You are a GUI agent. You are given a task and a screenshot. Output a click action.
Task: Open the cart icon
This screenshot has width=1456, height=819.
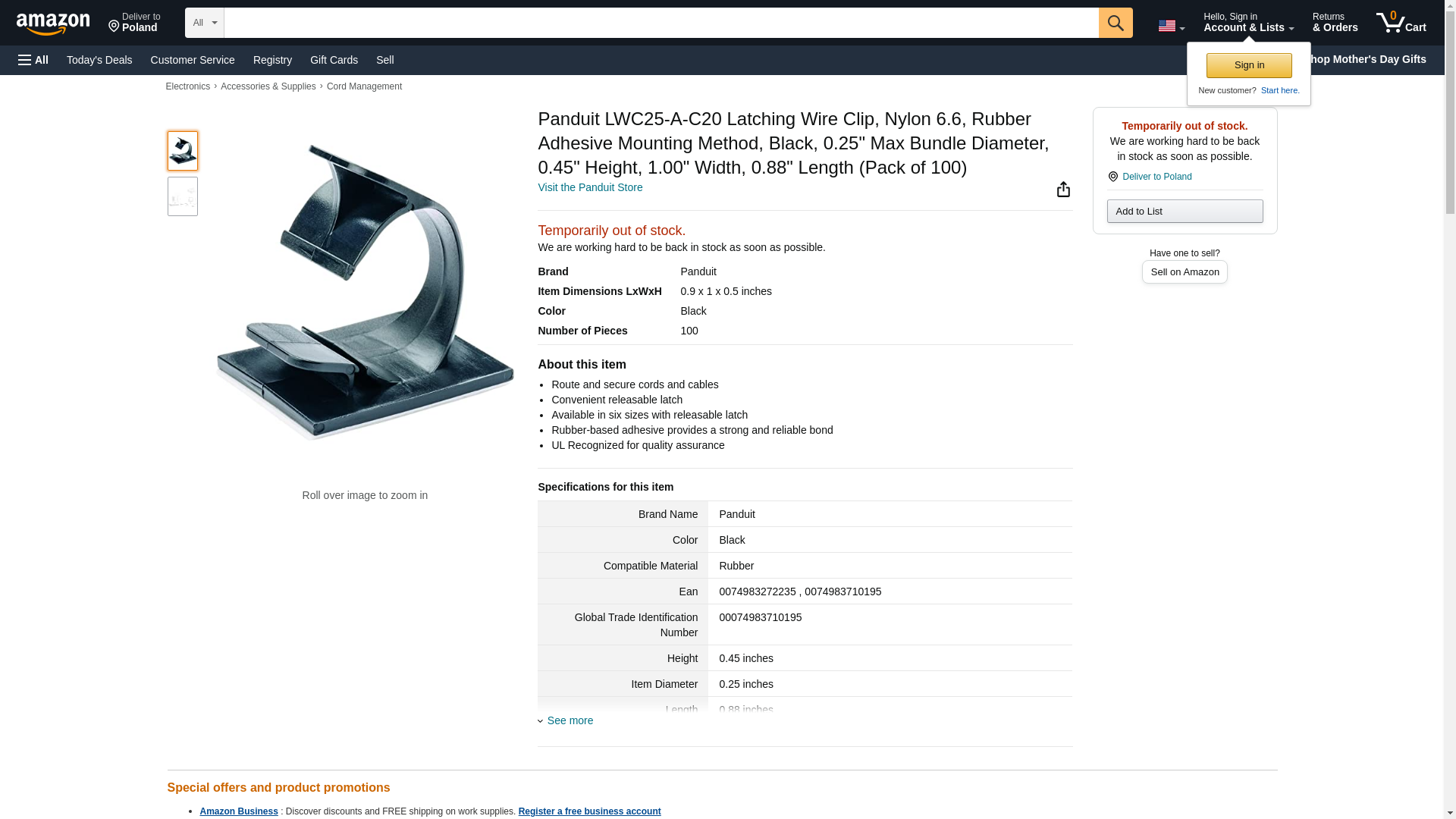(1401, 23)
